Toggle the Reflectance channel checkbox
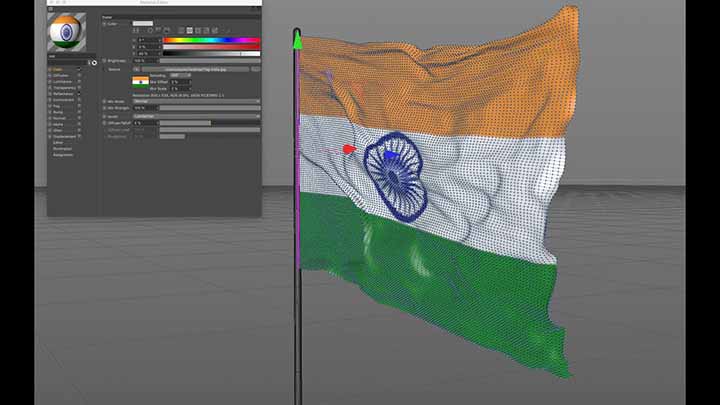 (x=79, y=94)
